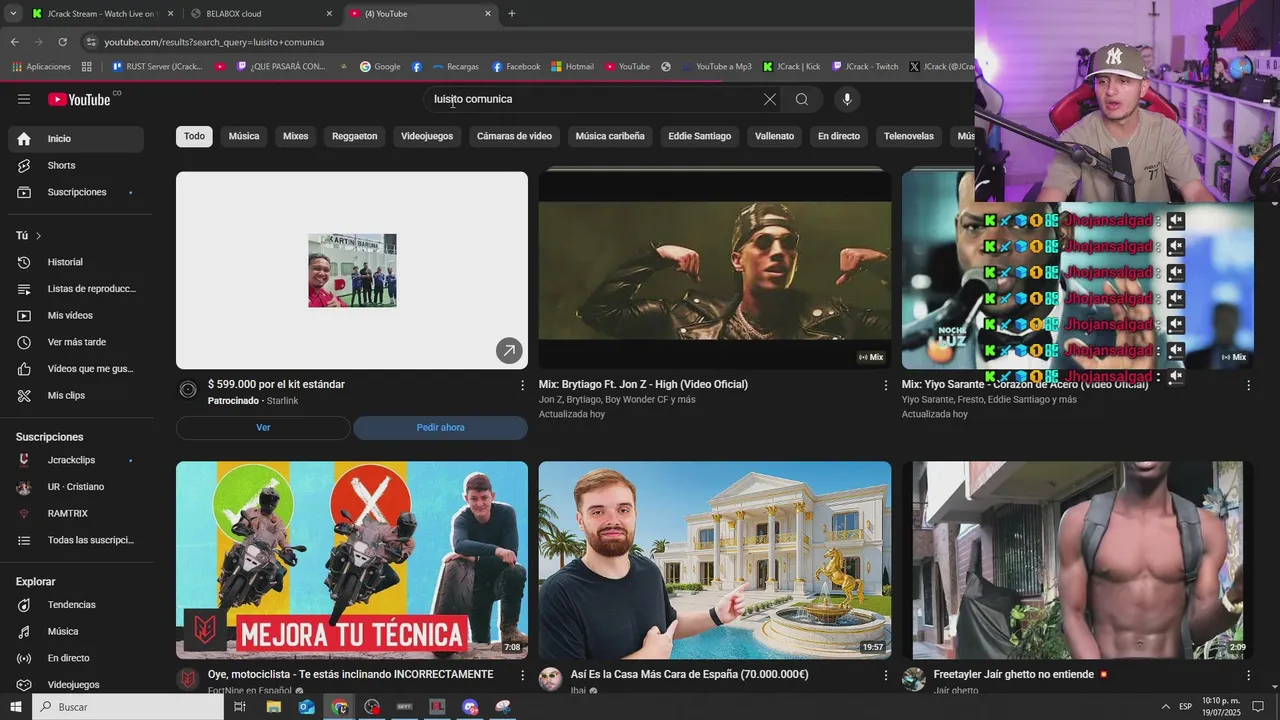
Task: Open the Hotmail bookmark
Action: (572, 67)
